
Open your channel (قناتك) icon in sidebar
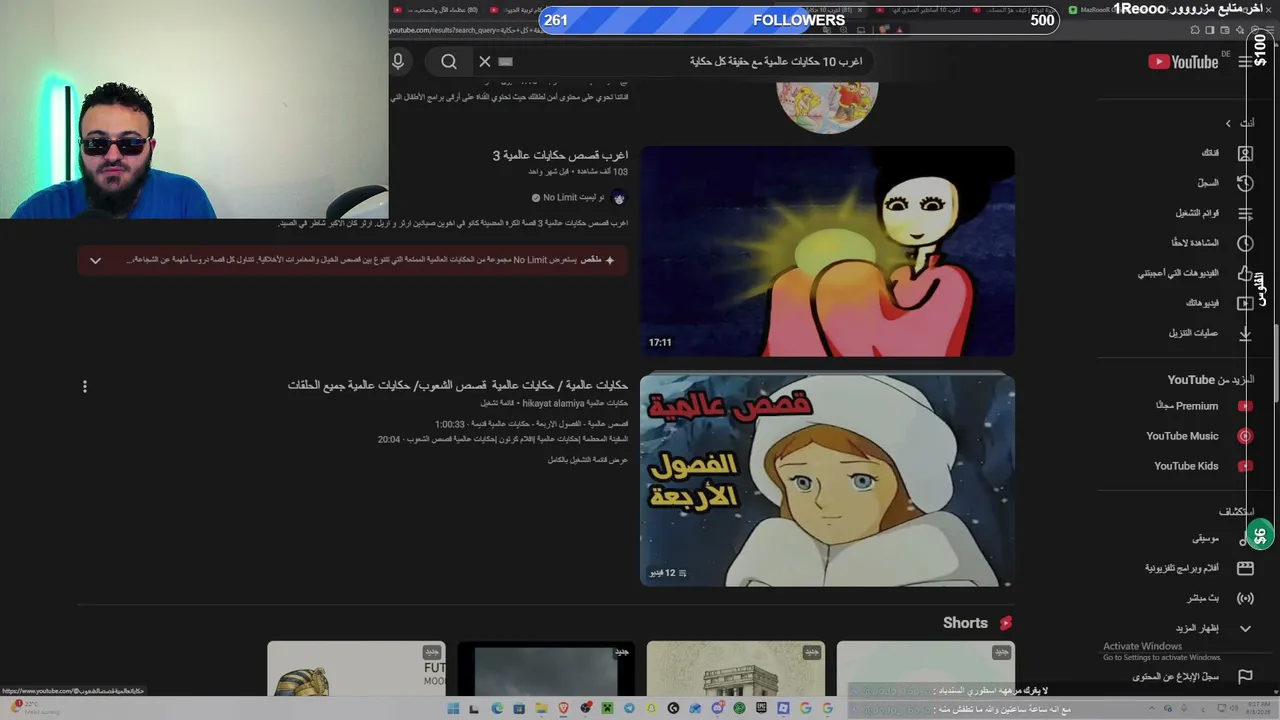(1245, 153)
